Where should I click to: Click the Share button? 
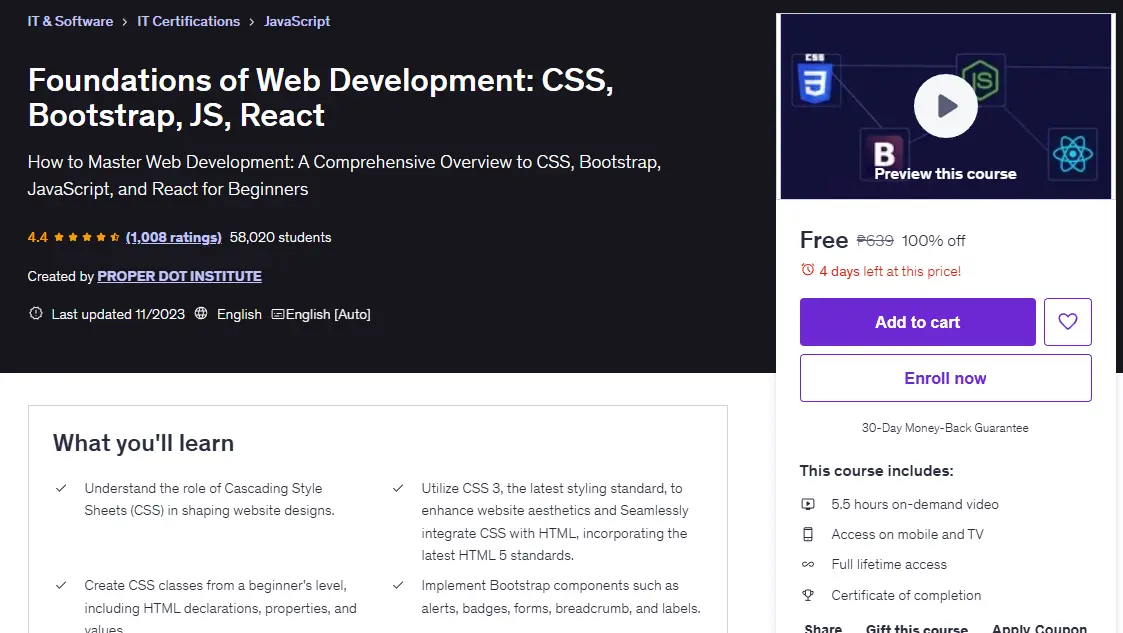pos(823,628)
